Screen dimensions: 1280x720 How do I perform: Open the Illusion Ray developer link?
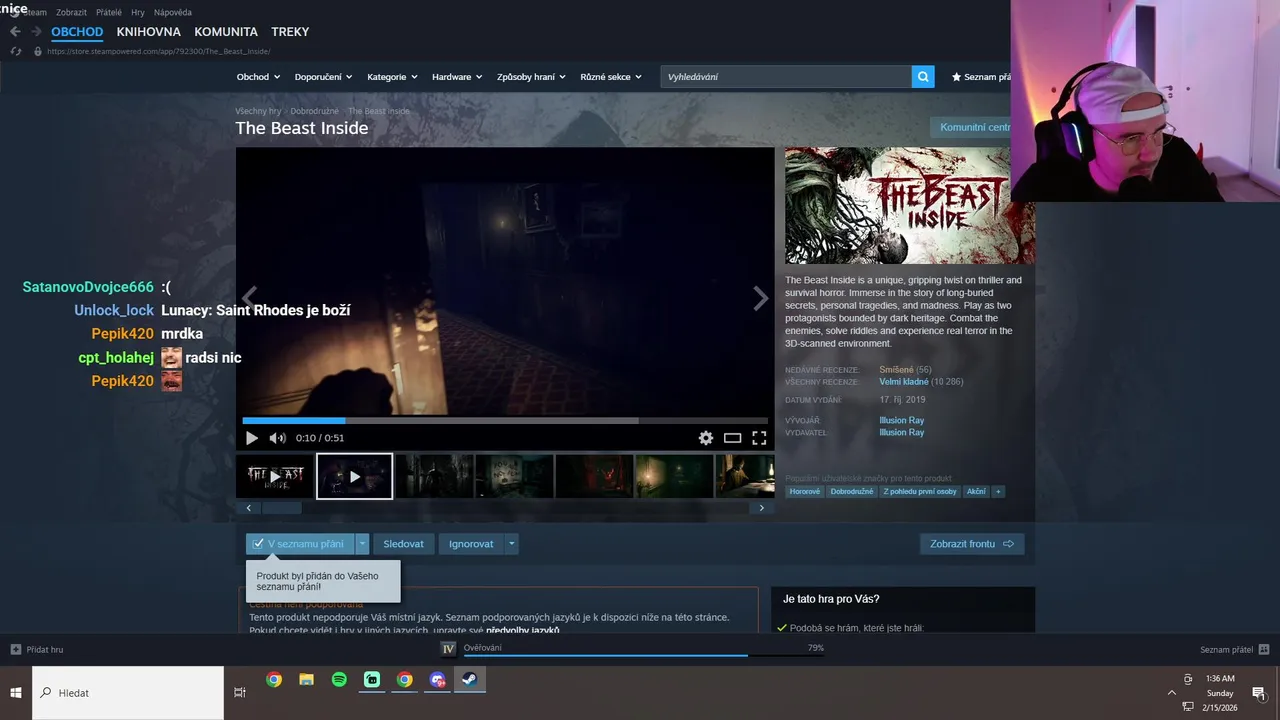[901, 421]
